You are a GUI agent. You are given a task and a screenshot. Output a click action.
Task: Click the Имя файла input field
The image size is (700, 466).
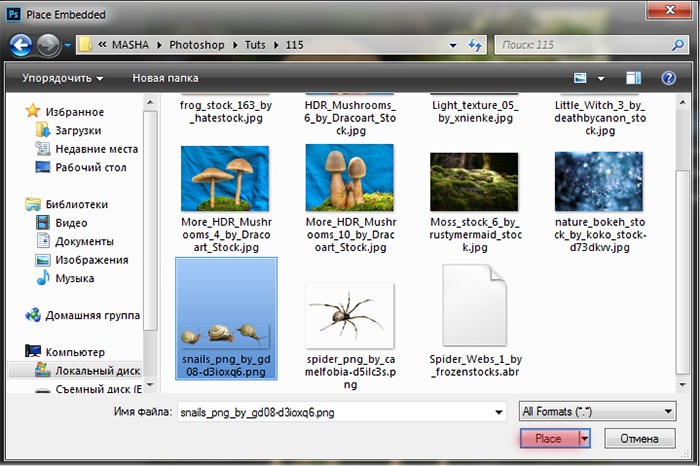coord(342,412)
